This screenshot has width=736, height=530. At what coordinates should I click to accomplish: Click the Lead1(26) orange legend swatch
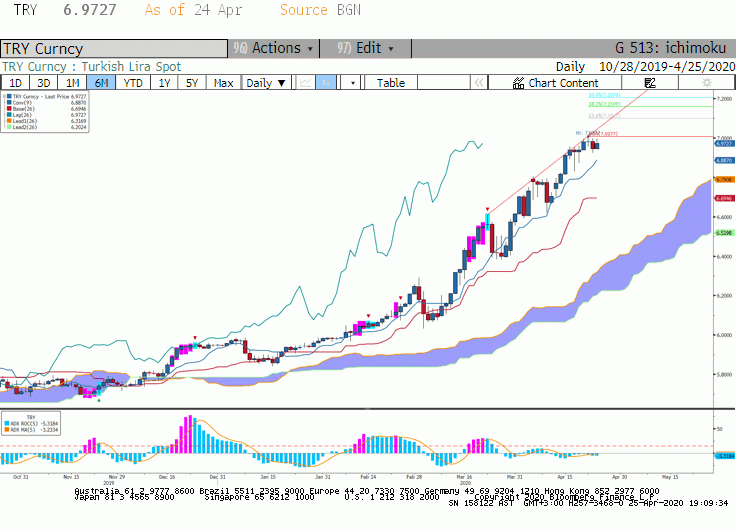(9, 121)
